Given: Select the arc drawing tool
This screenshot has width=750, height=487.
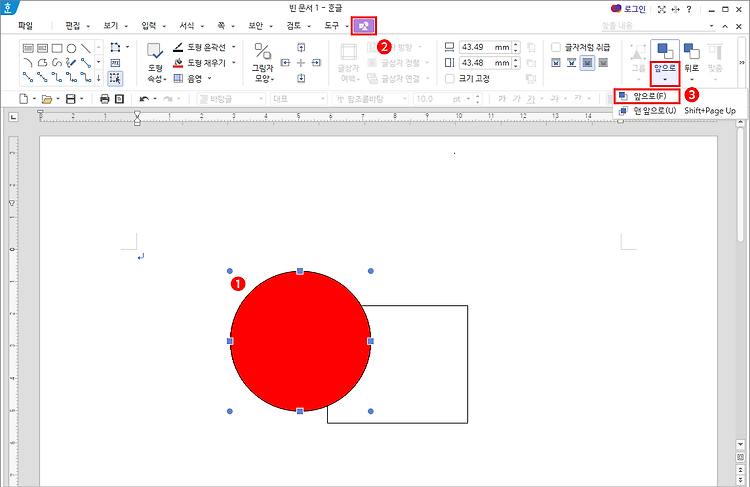Looking at the screenshot, I should point(28,63).
